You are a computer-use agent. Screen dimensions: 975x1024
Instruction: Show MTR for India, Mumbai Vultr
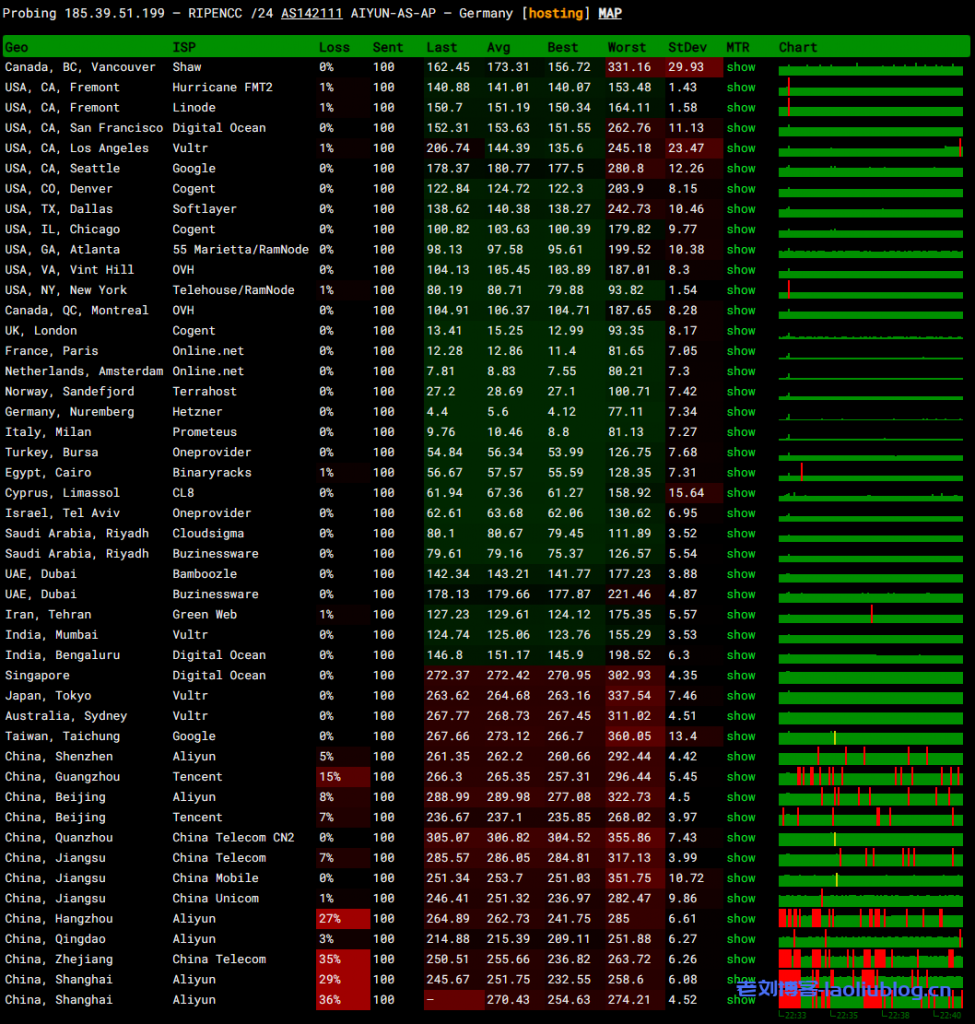coord(741,634)
